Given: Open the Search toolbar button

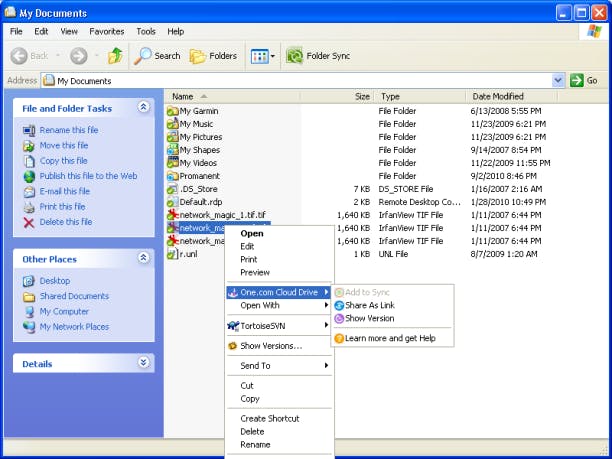Looking at the screenshot, I should coord(157,56).
